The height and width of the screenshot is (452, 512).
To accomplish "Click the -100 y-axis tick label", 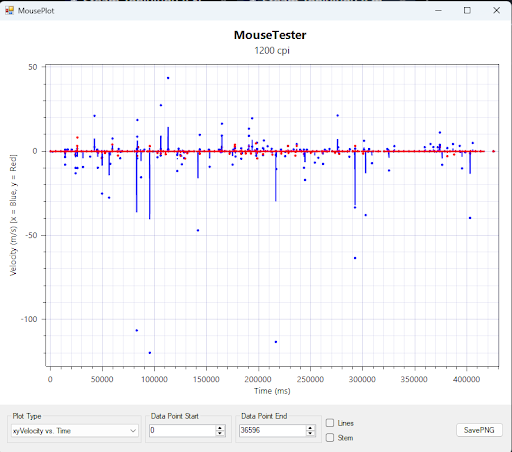I will [29, 319].
